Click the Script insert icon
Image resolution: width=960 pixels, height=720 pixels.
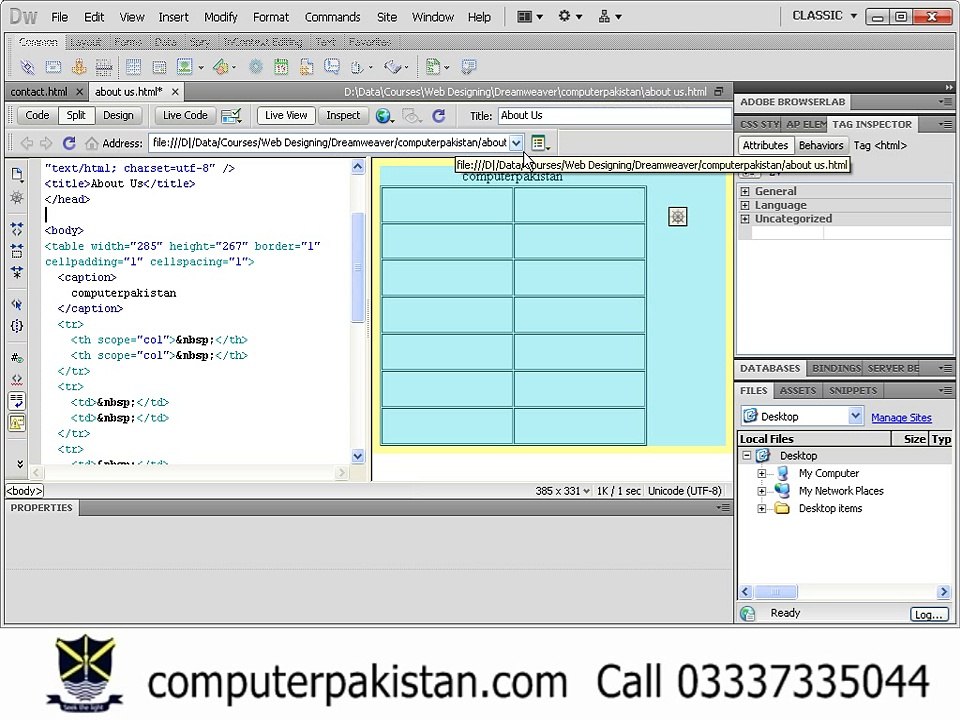(x=392, y=67)
